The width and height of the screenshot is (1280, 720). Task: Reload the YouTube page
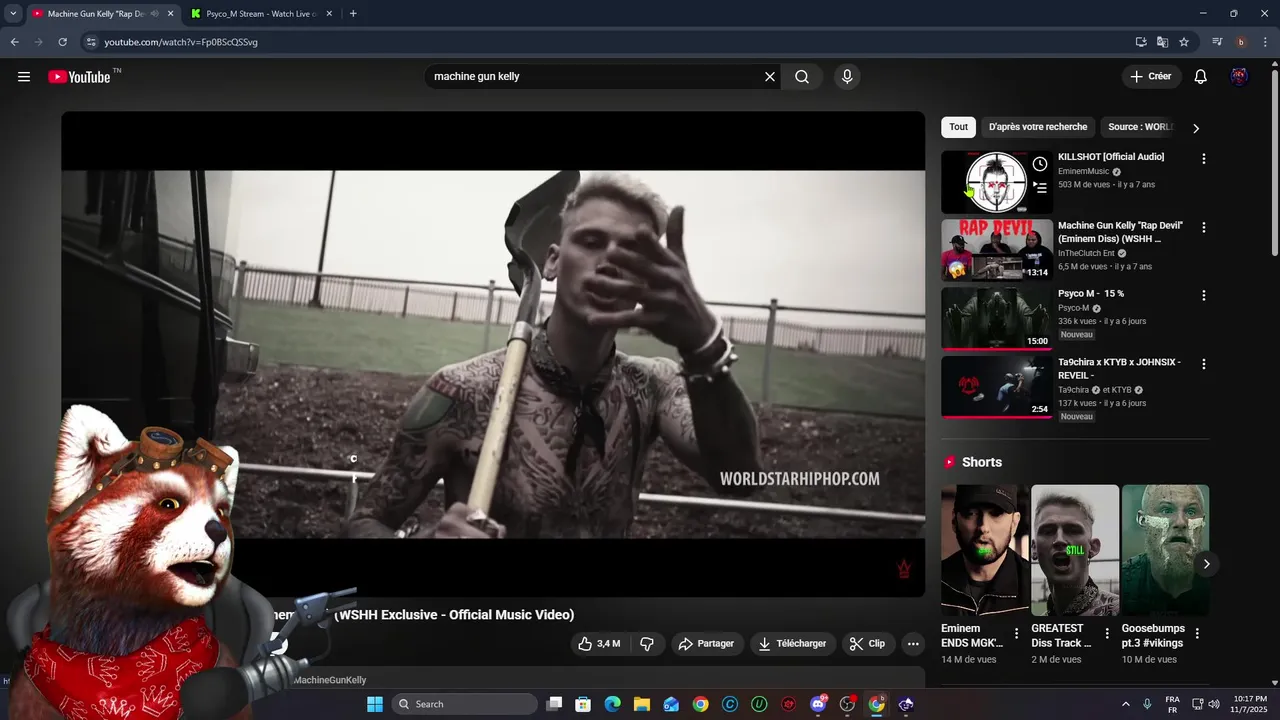click(62, 42)
